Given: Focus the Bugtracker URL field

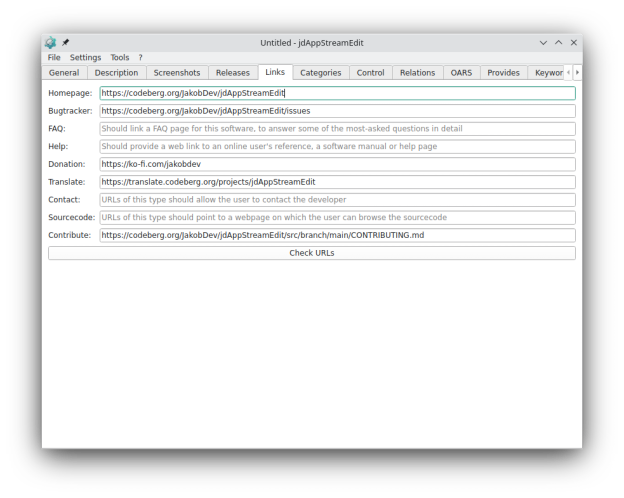Looking at the screenshot, I should coord(337,111).
